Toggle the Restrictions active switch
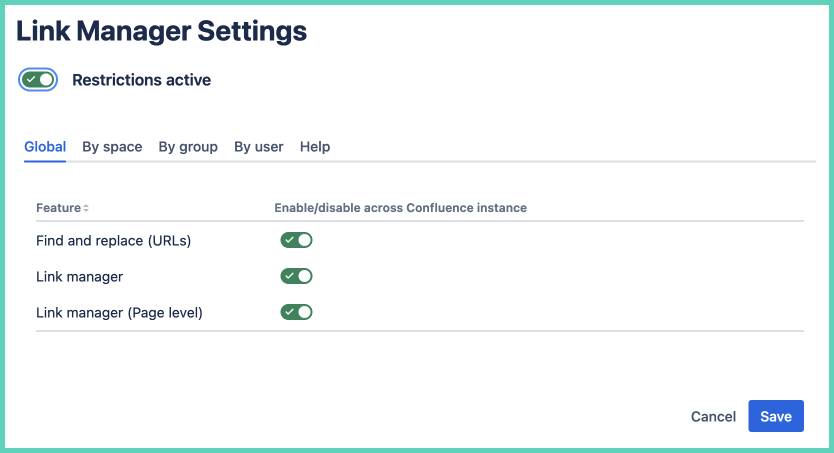The height and width of the screenshot is (453, 834). pos(38,80)
